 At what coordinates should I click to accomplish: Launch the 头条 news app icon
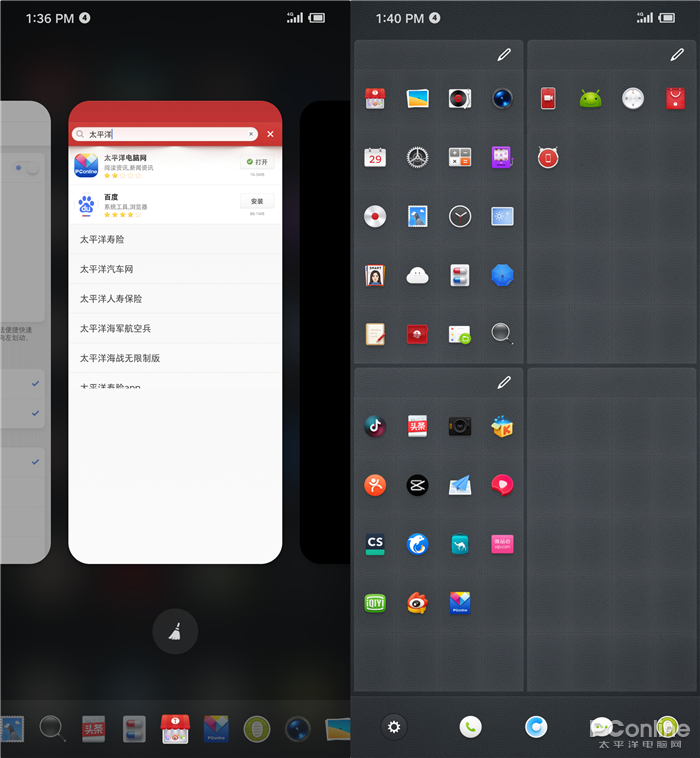pos(418,426)
